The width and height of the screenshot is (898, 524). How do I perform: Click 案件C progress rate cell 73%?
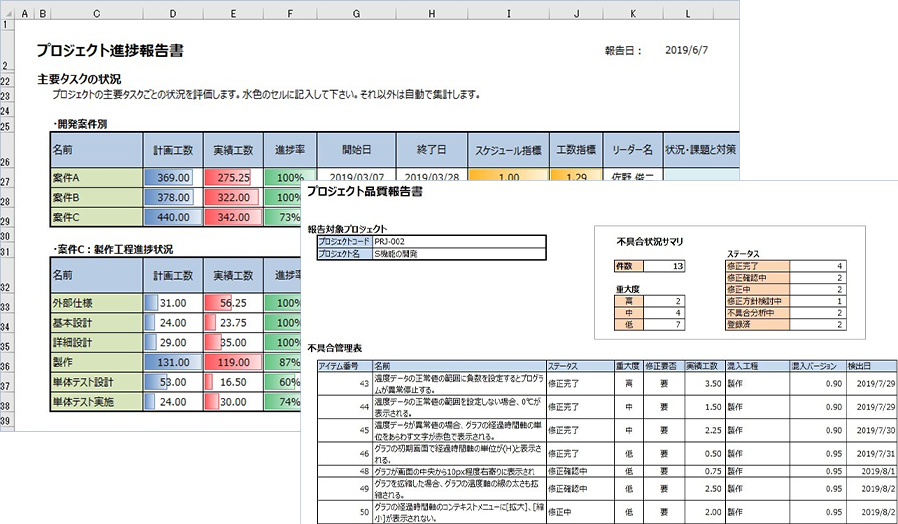coord(290,217)
